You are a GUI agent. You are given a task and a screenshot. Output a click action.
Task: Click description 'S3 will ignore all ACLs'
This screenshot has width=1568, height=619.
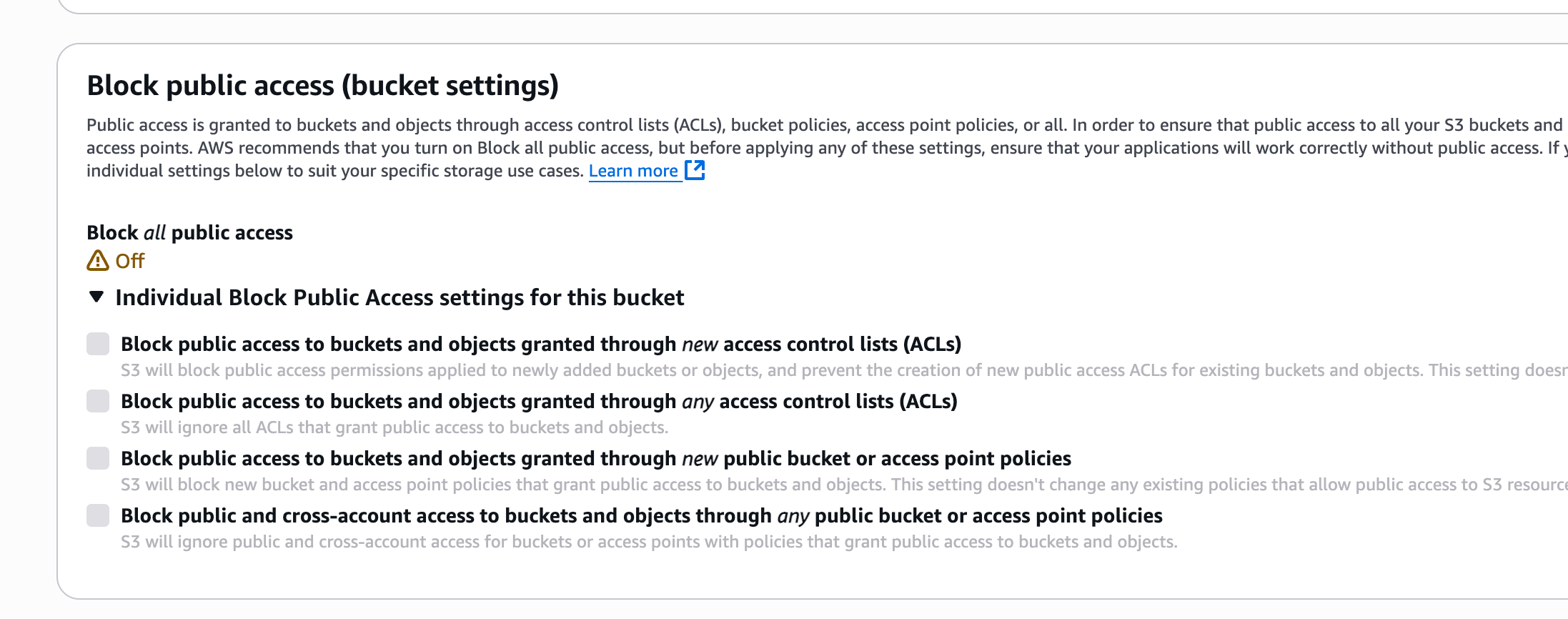coord(394,427)
